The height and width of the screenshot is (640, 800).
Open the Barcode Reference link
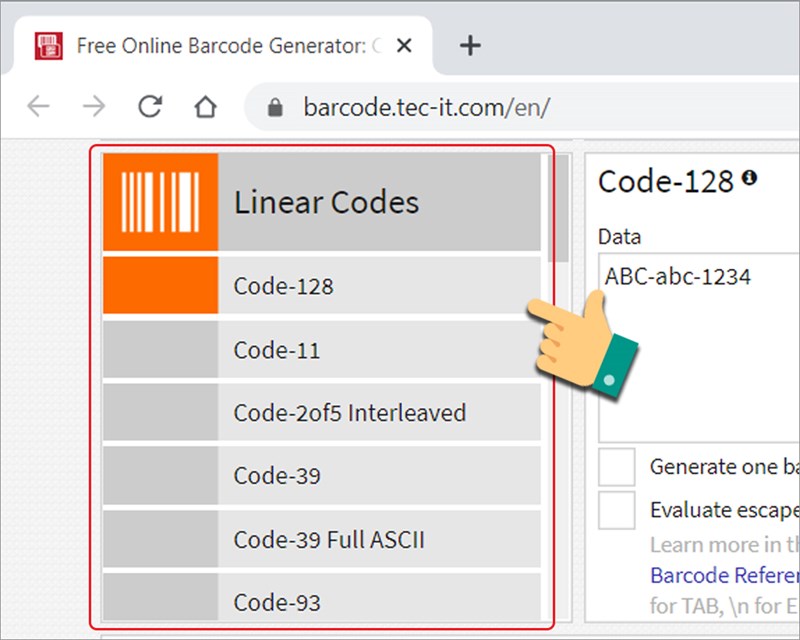point(718,576)
